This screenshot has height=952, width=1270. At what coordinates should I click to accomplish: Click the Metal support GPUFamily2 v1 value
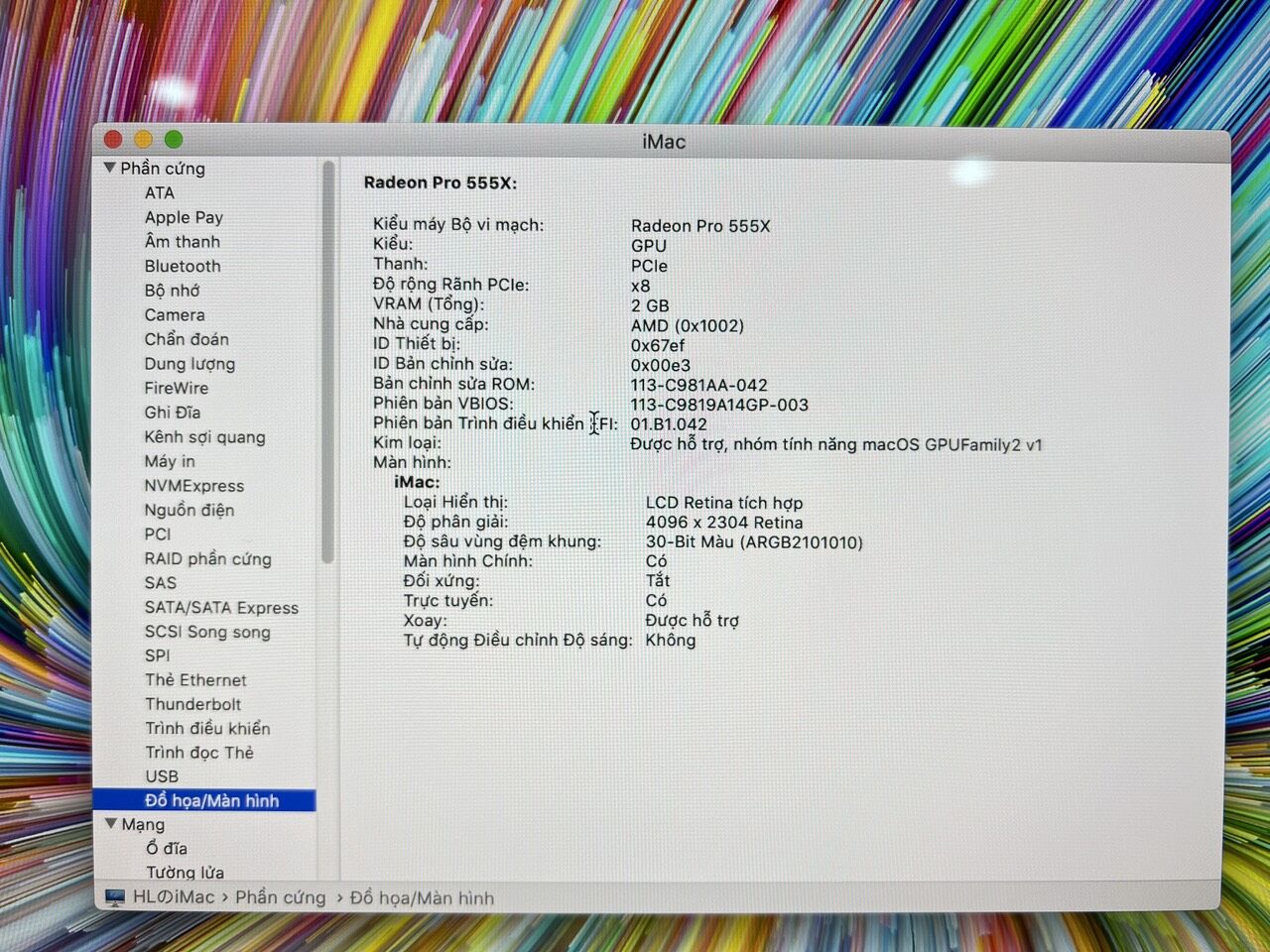(x=836, y=444)
